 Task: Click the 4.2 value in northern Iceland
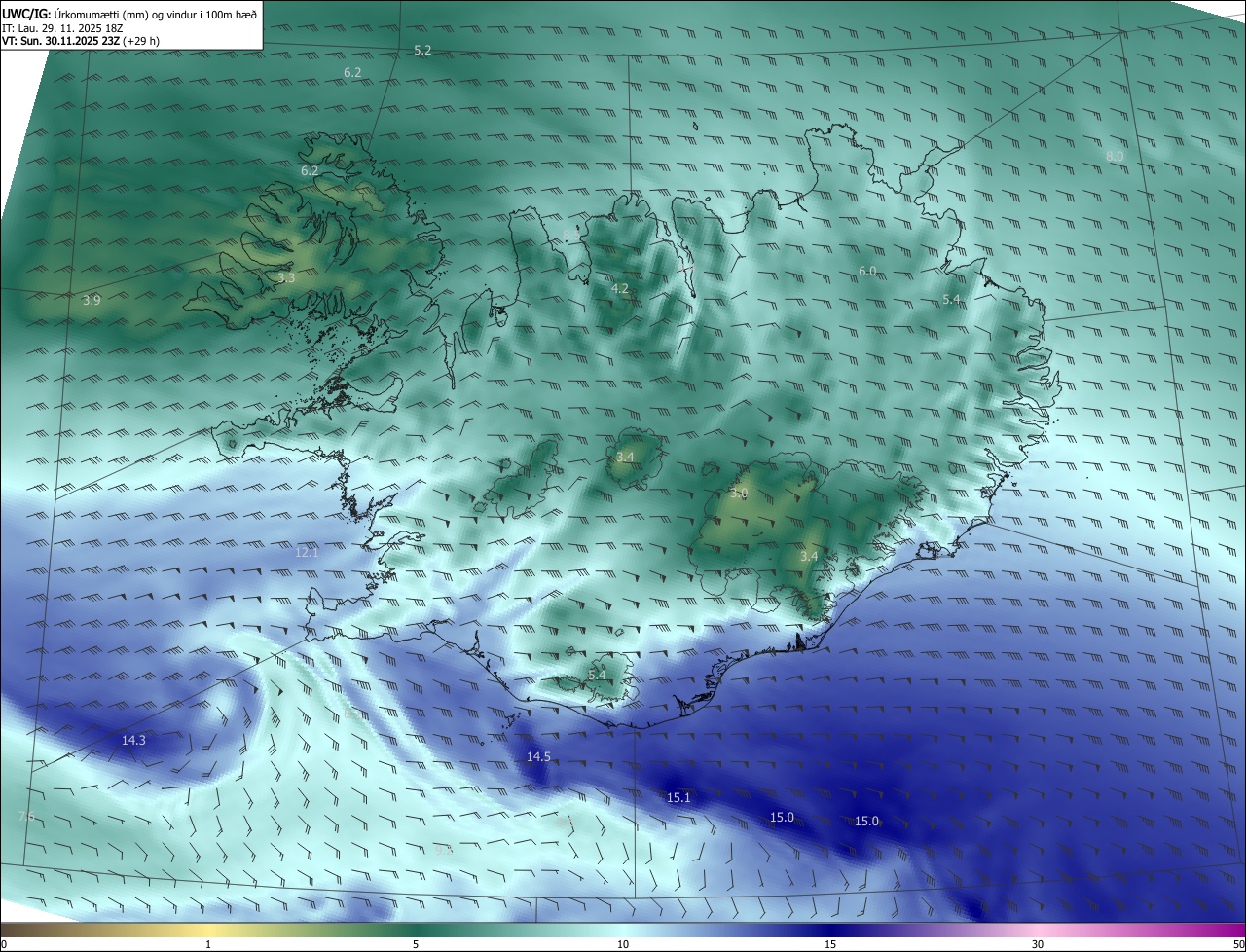619,288
